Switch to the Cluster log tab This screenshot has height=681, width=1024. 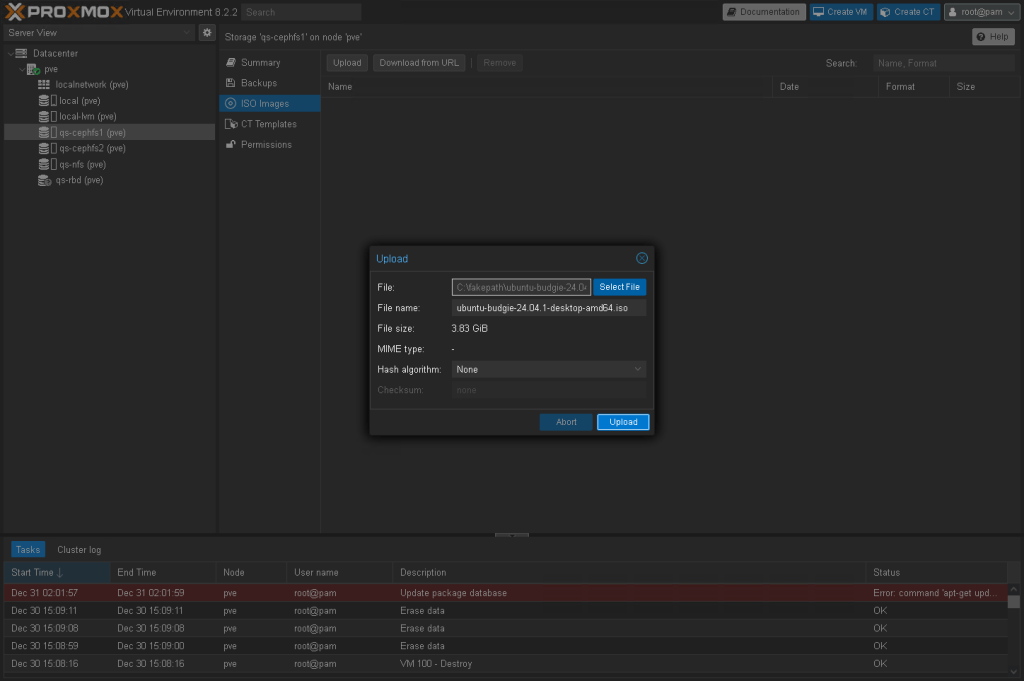(79, 550)
